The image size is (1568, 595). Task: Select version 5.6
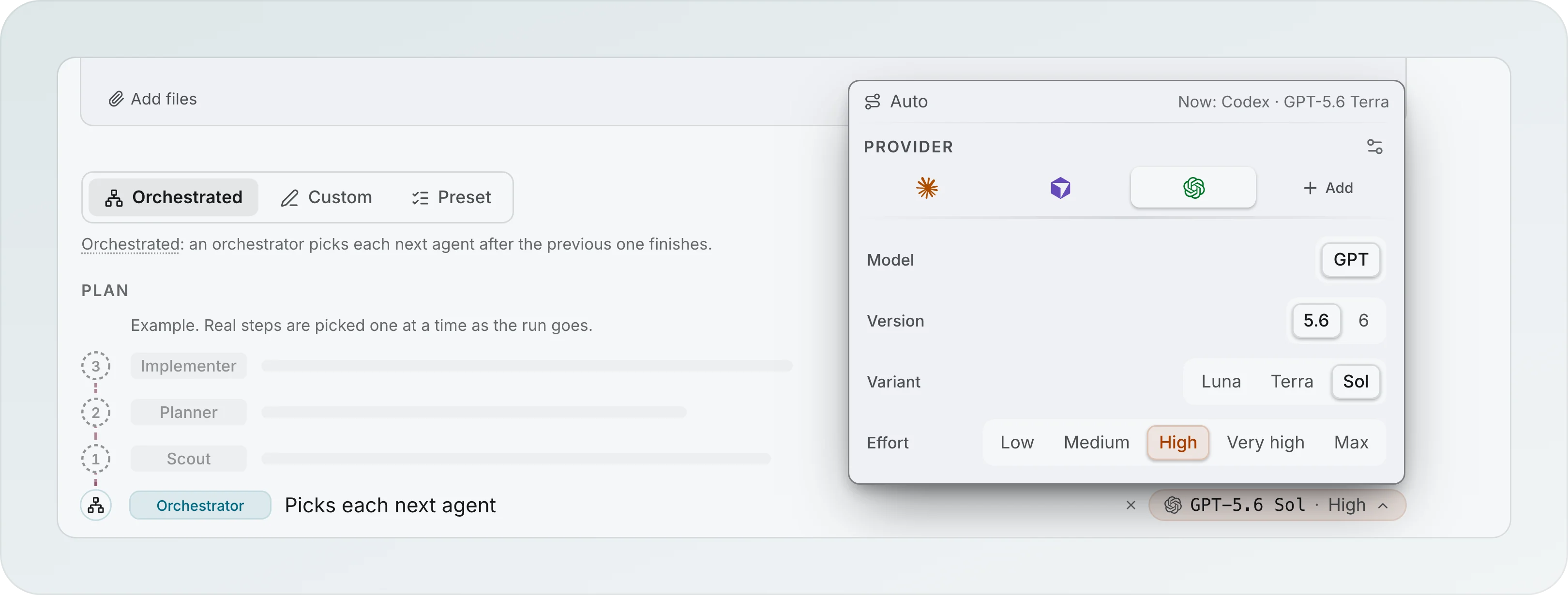[1315, 321]
